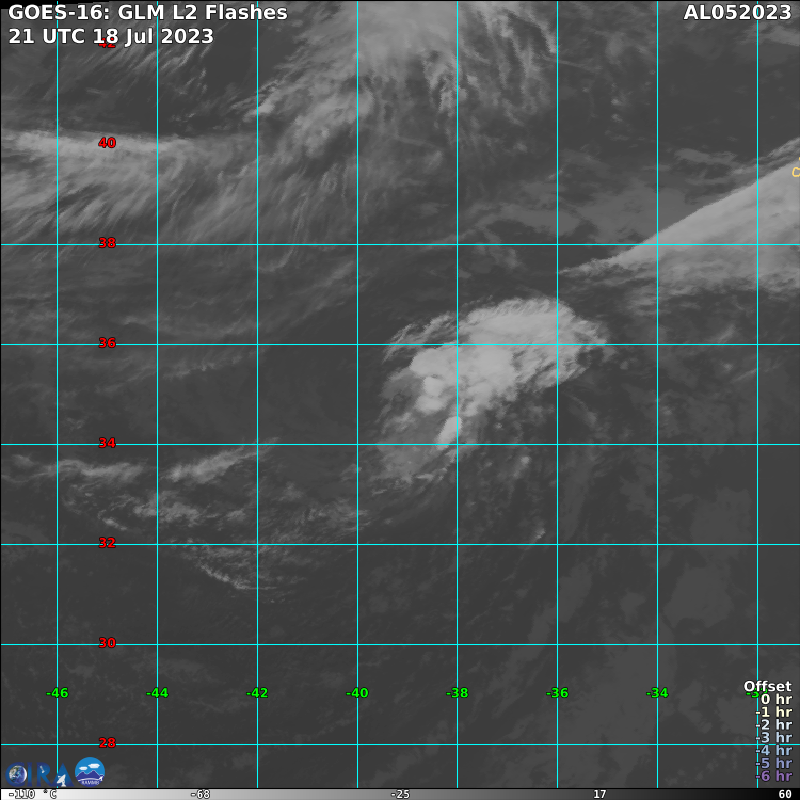
Task: Click the "-68" colorbar tick value
Action: (200, 794)
